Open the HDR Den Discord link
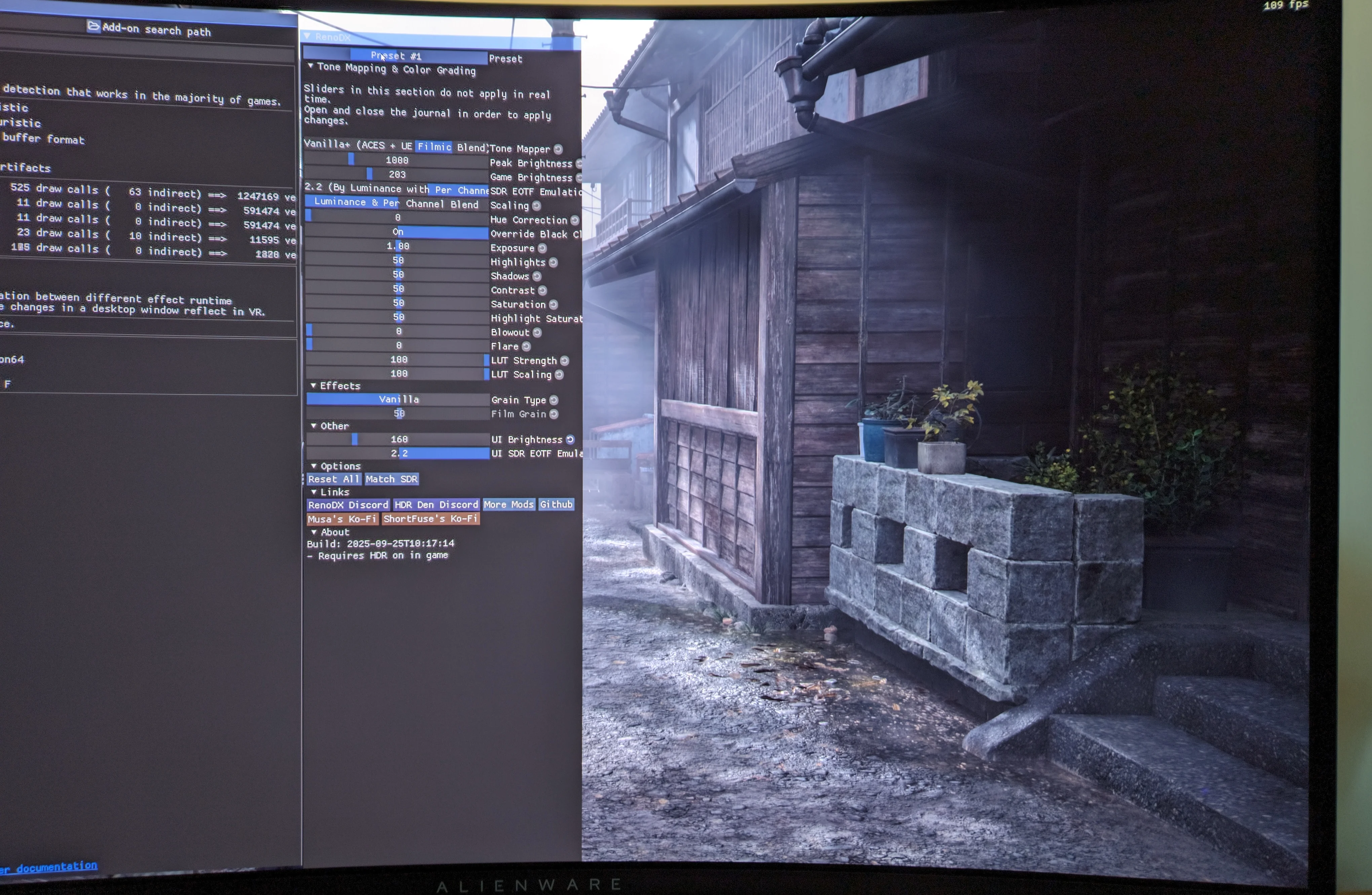This screenshot has height=895, width=1372. point(436,505)
